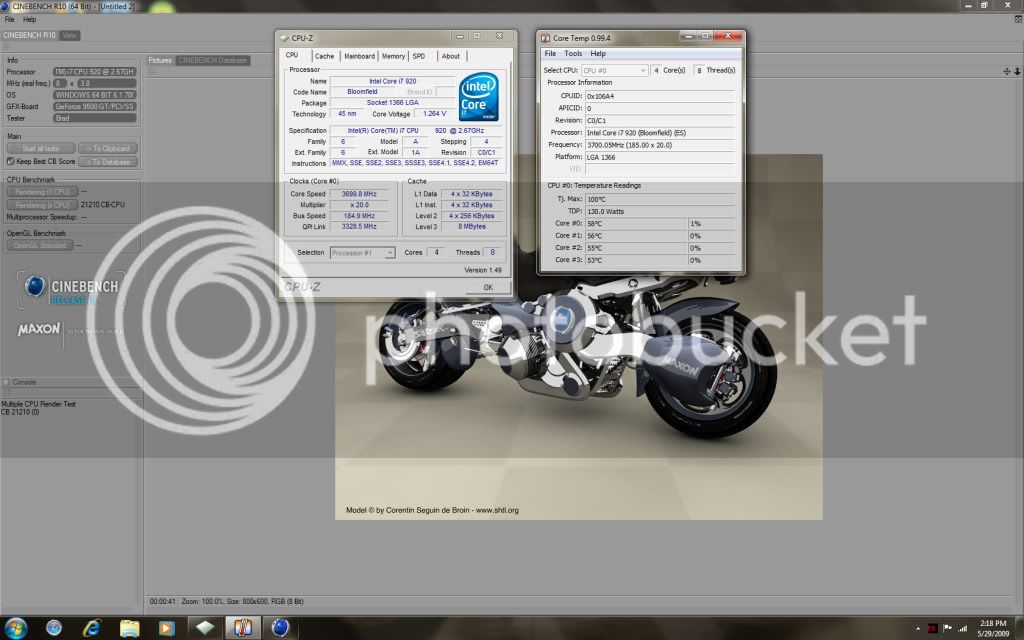Screen dimensions: 1024x640
Task: Click OK button in CPU-Z
Action: pyautogui.click(x=488, y=287)
